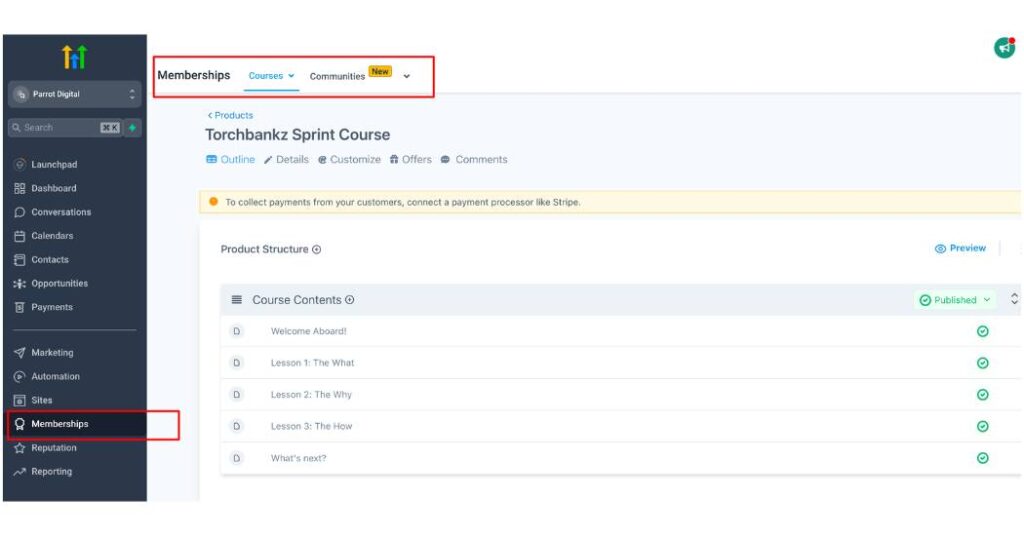1024x536 pixels.
Task: Toggle published check for Welcome Aboard!
Action: pos(982,331)
